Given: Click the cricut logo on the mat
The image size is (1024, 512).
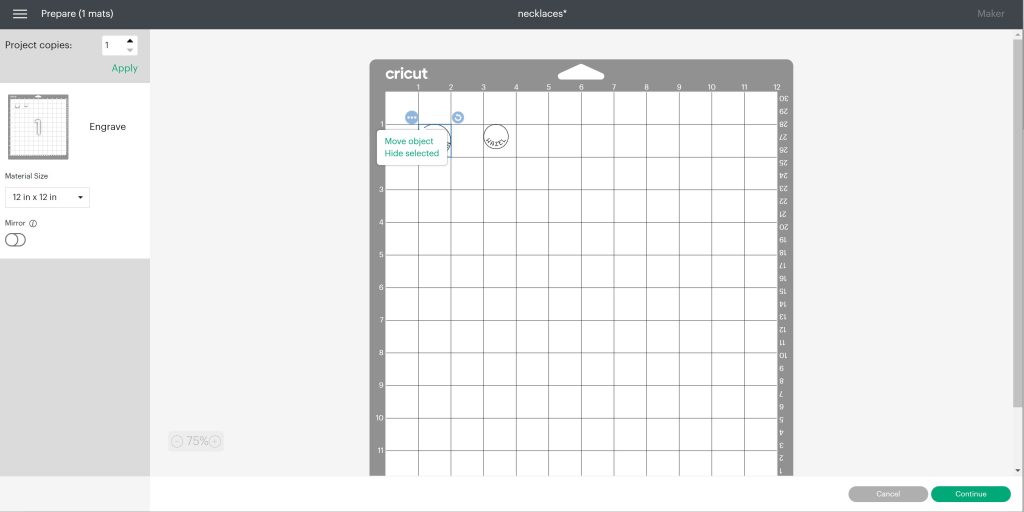Looking at the screenshot, I should 406,74.
